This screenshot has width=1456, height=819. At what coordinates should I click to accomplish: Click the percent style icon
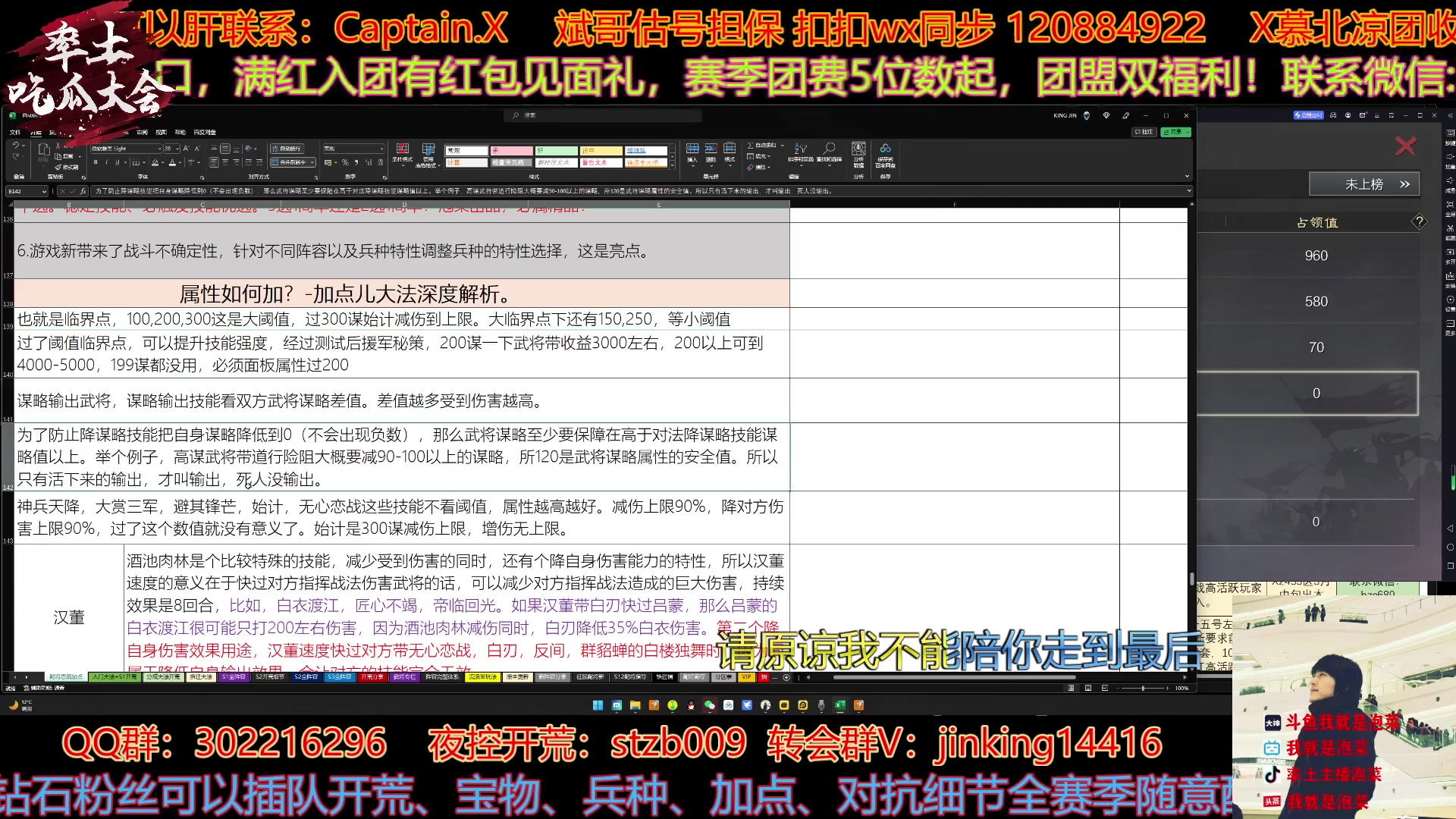click(345, 162)
